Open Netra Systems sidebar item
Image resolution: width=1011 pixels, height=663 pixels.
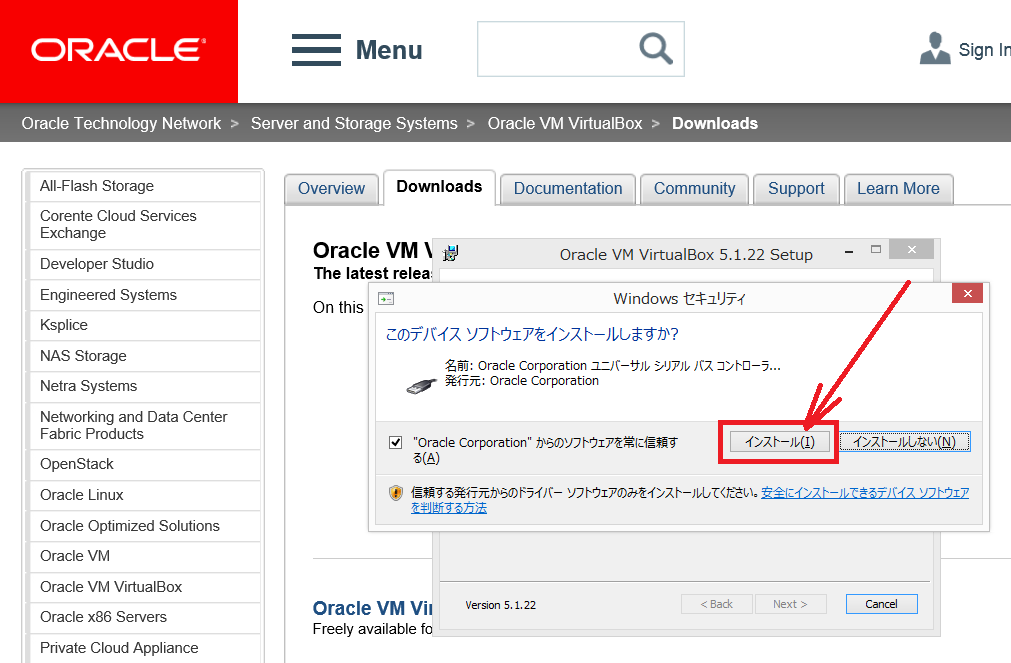(145, 387)
